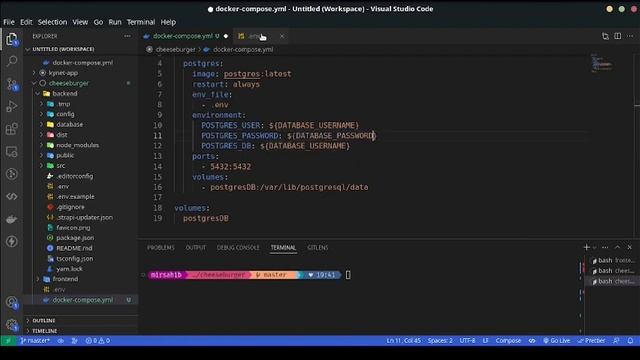
Task: Open package.json in file tree
Action: click(x=75, y=238)
